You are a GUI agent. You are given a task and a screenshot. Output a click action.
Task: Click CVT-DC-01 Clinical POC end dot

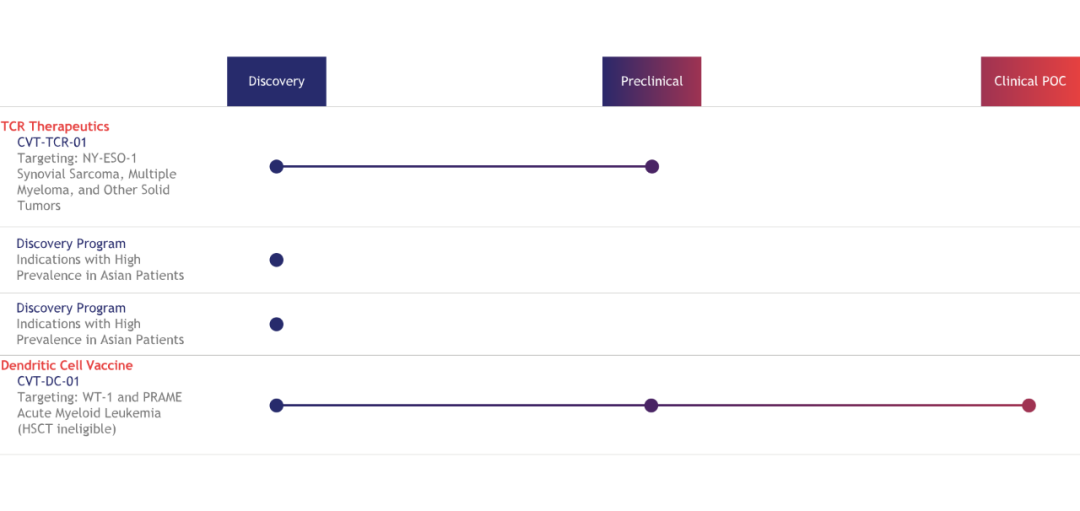click(x=1029, y=405)
